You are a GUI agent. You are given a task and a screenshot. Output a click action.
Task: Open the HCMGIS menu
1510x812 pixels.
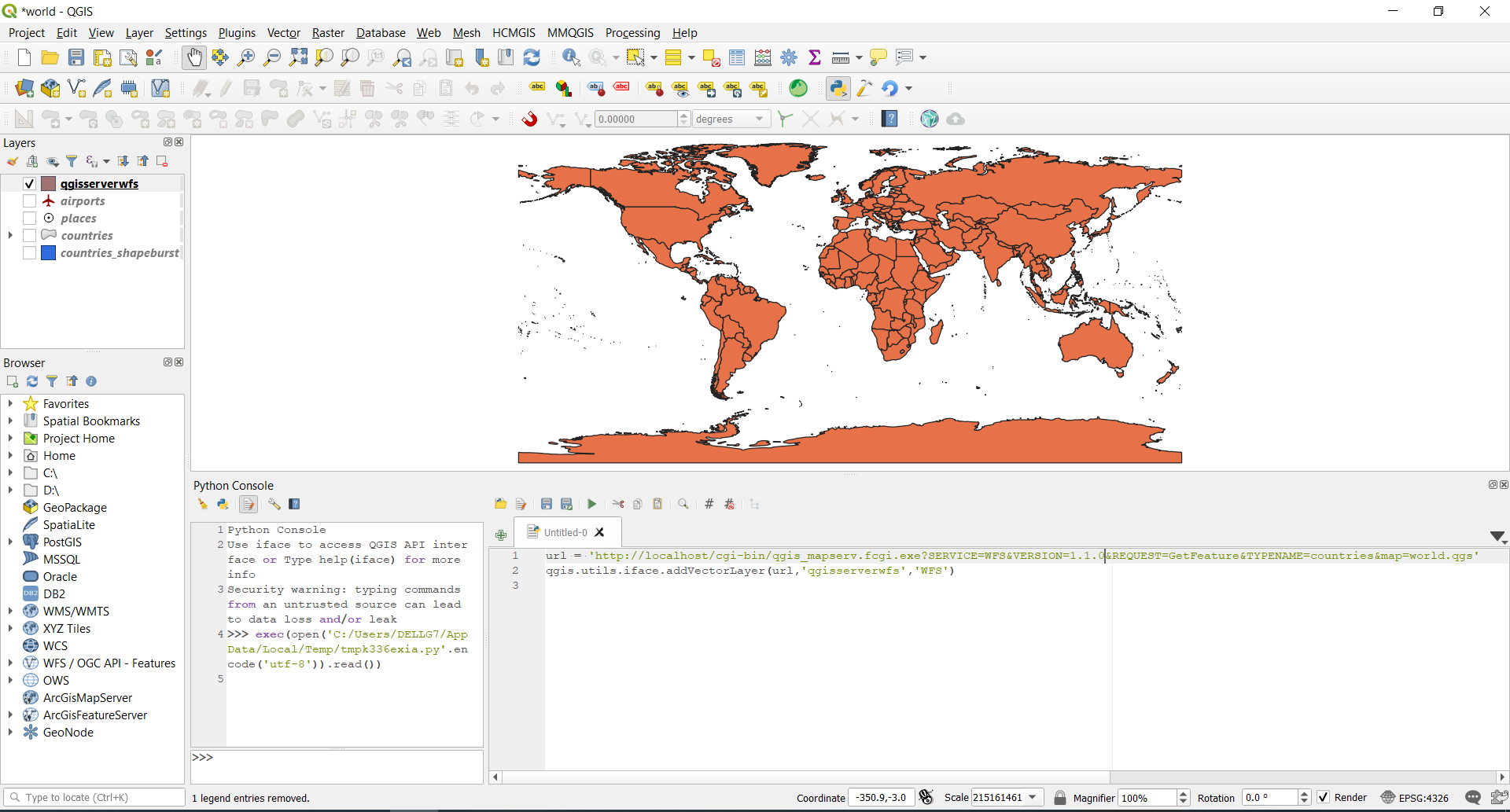point(514,32)
